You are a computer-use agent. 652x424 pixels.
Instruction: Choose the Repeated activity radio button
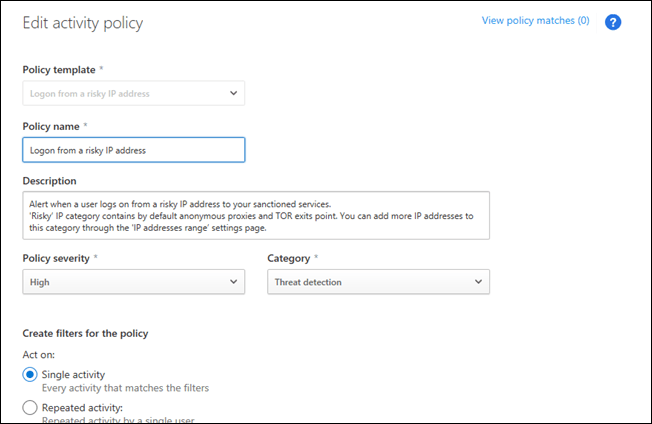pyautogui.click(x=30, y=408)
